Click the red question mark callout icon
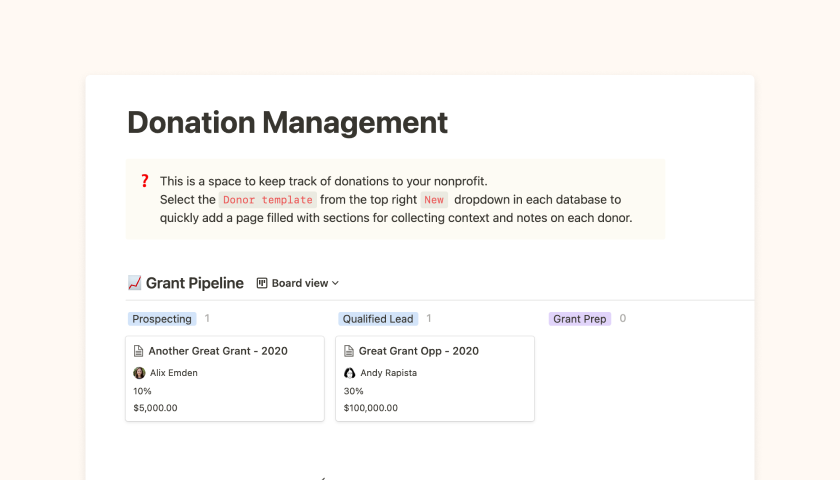The image size is (840, 480). pyautogui.click(x=144, y=181)
